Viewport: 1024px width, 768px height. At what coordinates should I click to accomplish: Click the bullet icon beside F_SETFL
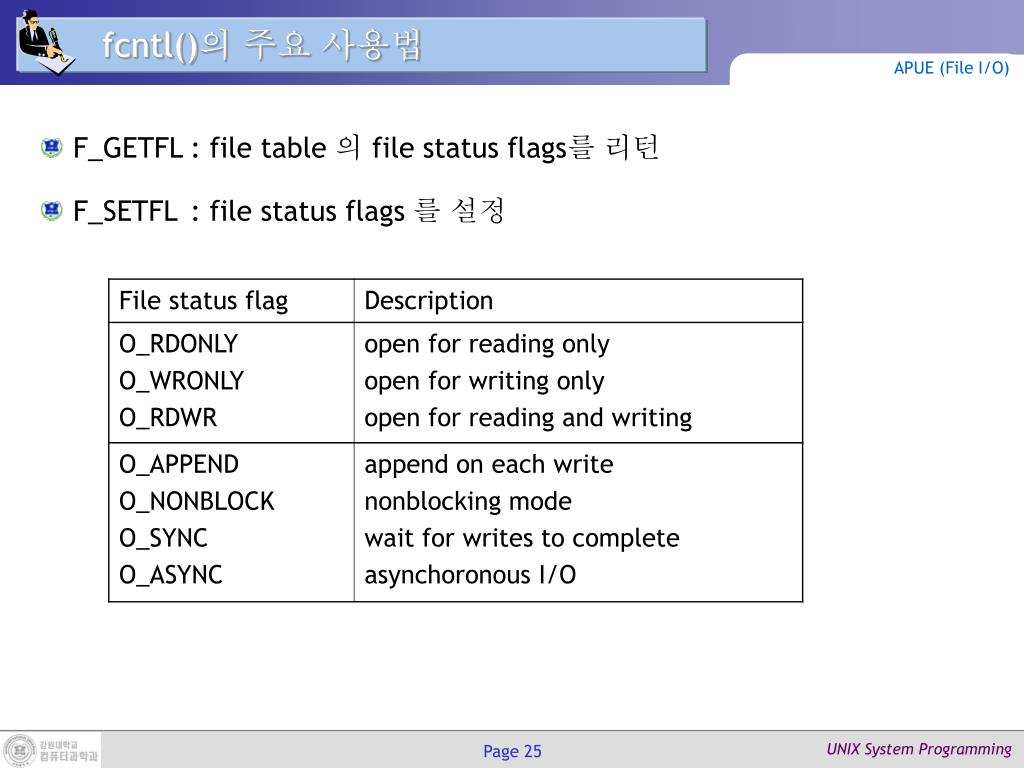tap(52, 210)
